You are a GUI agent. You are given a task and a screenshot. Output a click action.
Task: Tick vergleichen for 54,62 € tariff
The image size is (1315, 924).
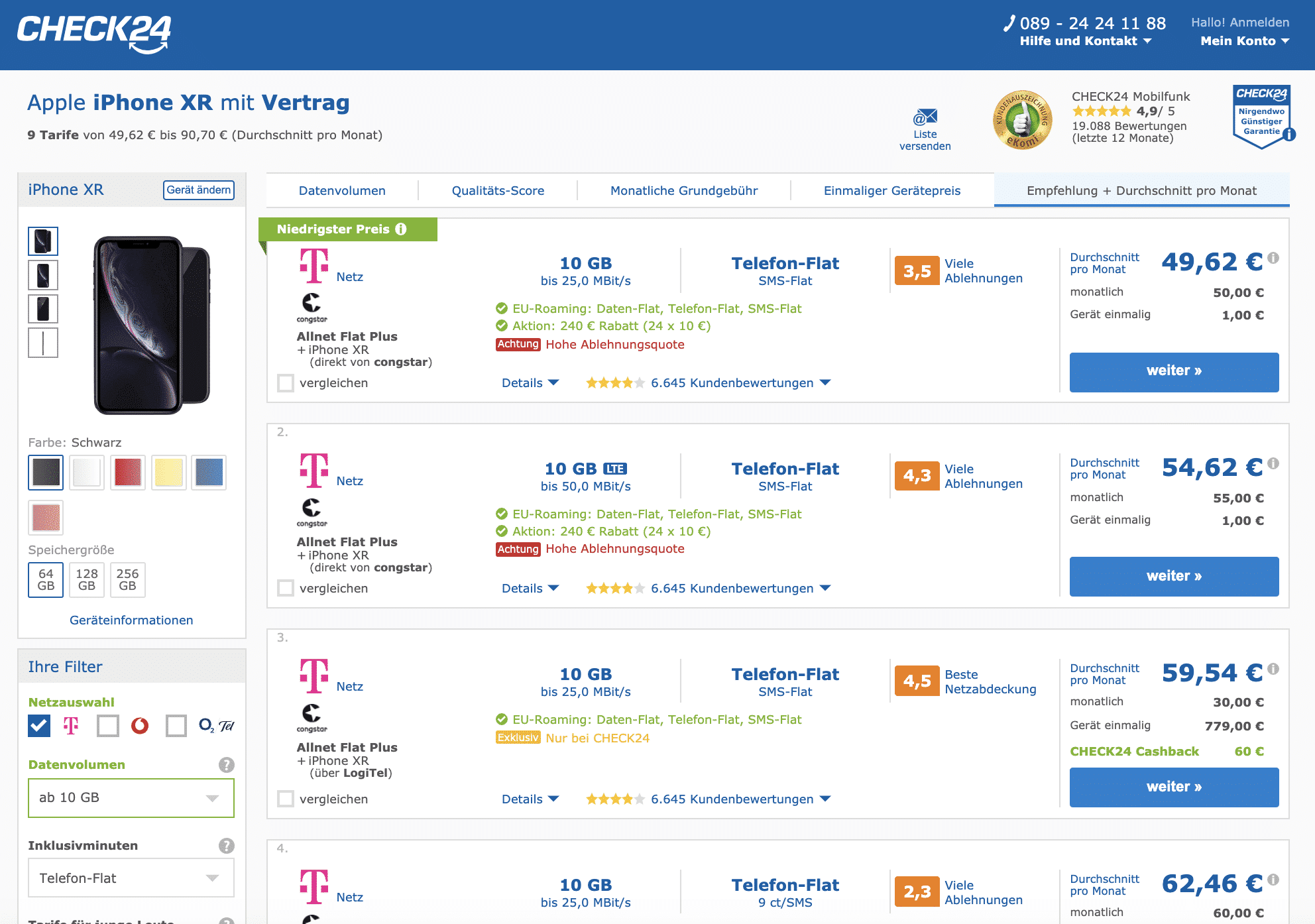286,589
